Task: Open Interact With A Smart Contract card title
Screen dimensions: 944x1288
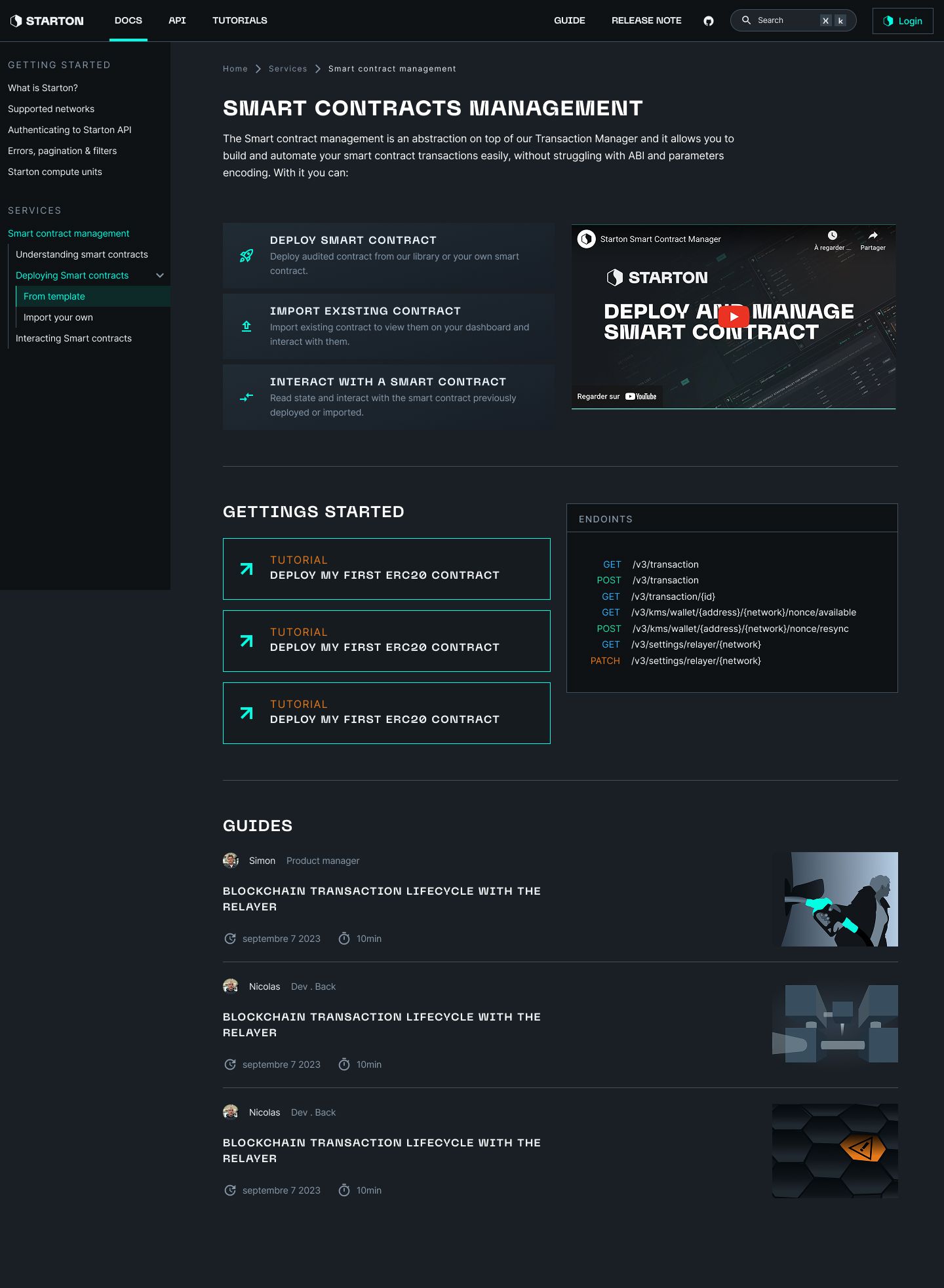Action: (388, 382)
